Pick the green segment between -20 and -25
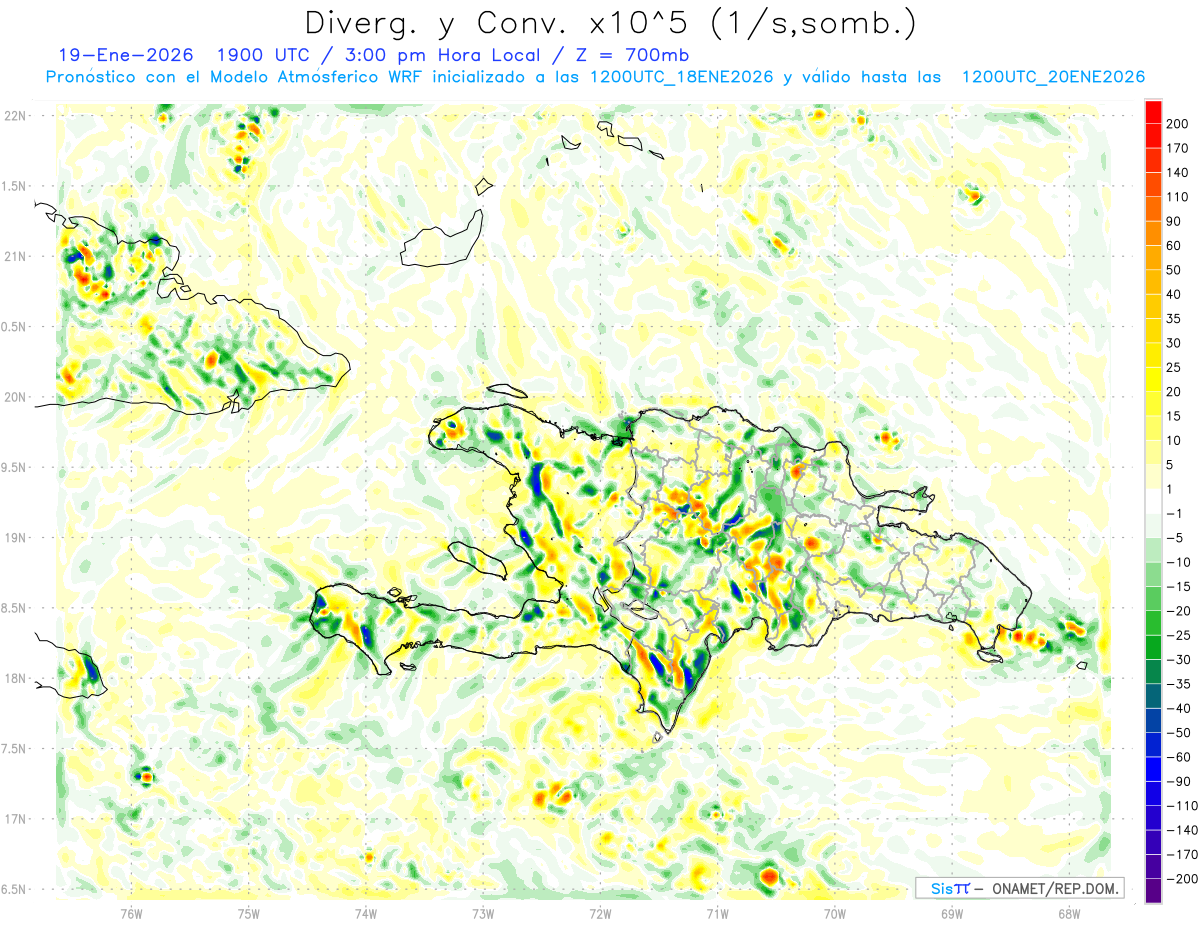The width and height of the screenshot is (1200, 927). click(x=1153, y=623)
